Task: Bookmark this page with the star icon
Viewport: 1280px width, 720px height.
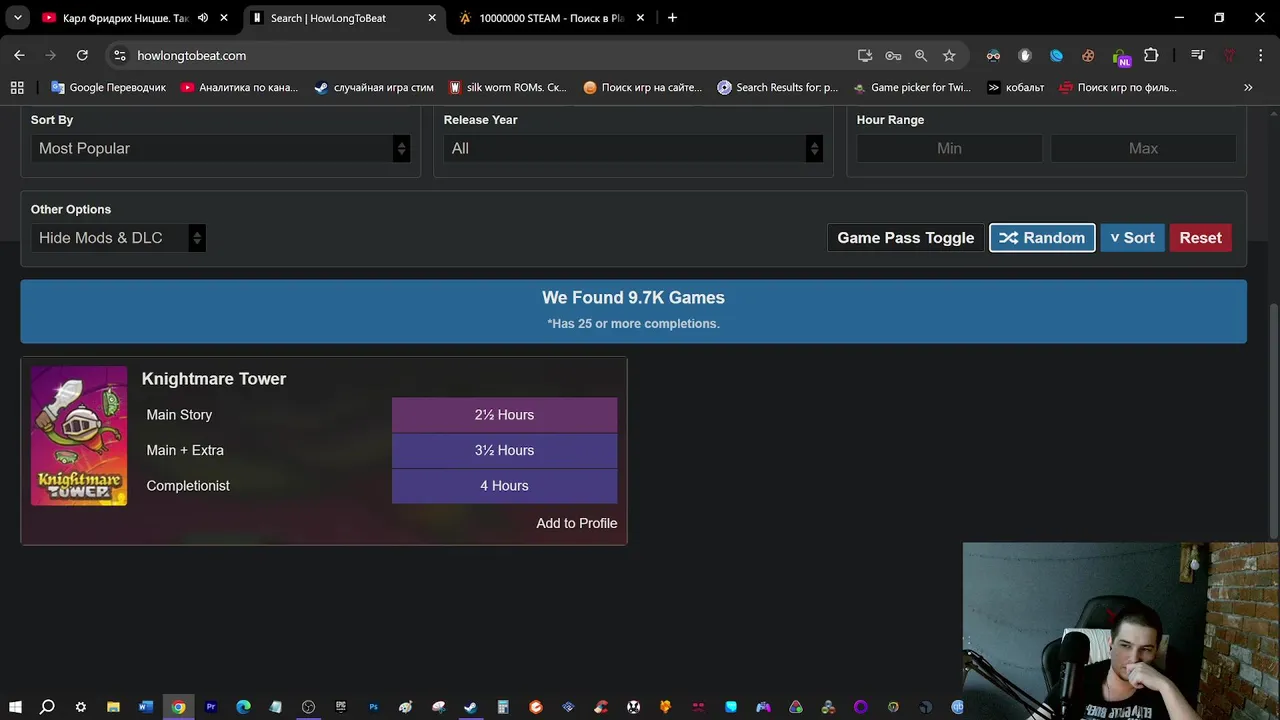Action: click(949, 56)
